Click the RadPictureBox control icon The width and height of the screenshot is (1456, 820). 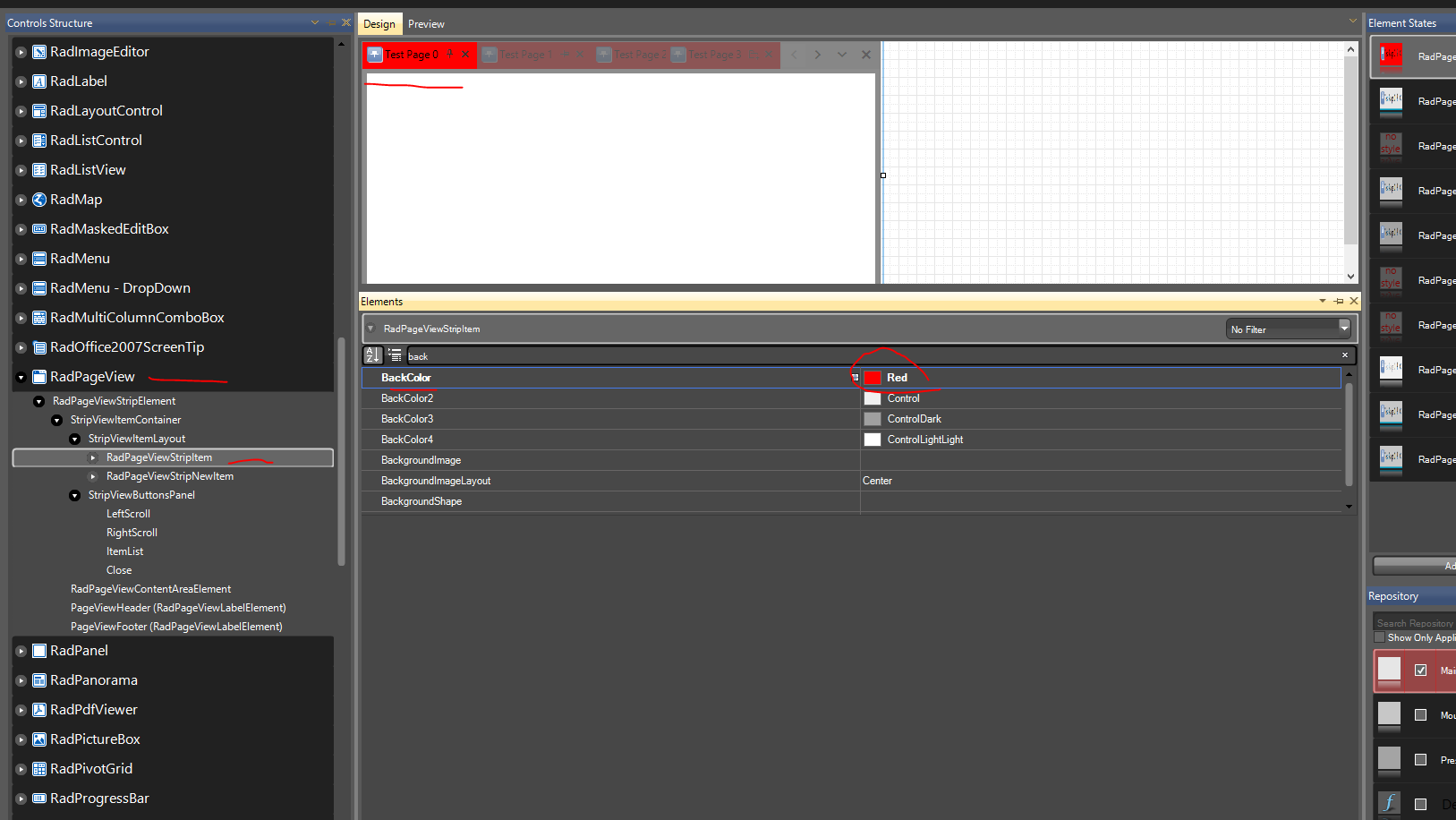point(39,739)
